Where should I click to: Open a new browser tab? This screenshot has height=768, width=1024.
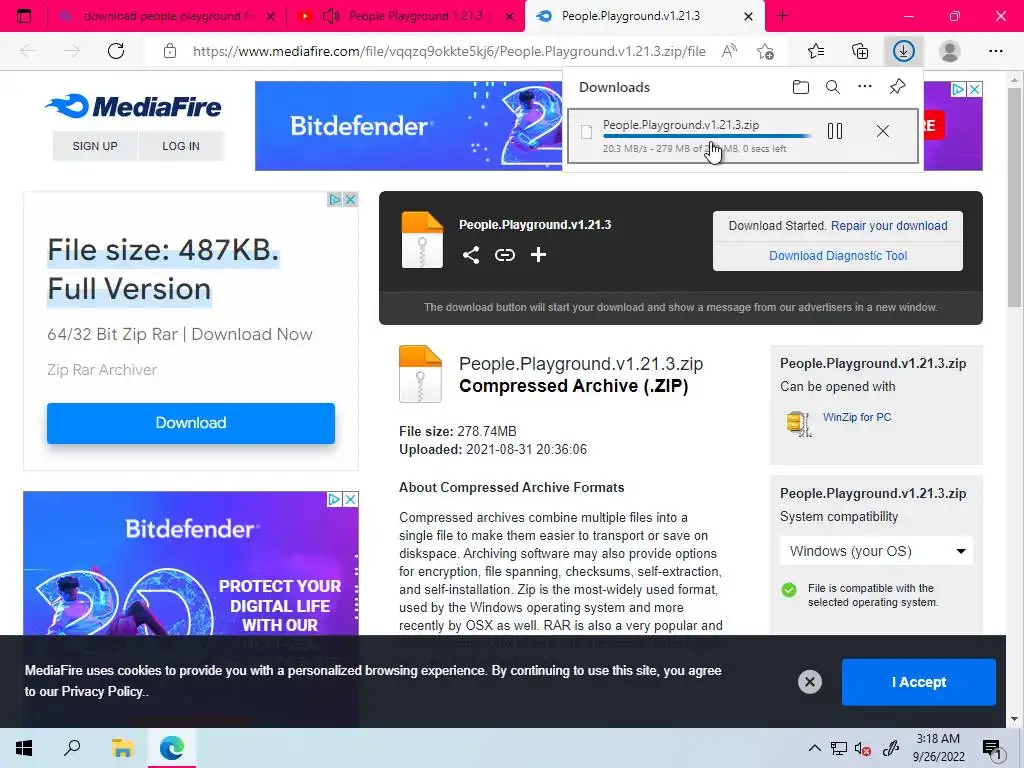click(782, 16)
